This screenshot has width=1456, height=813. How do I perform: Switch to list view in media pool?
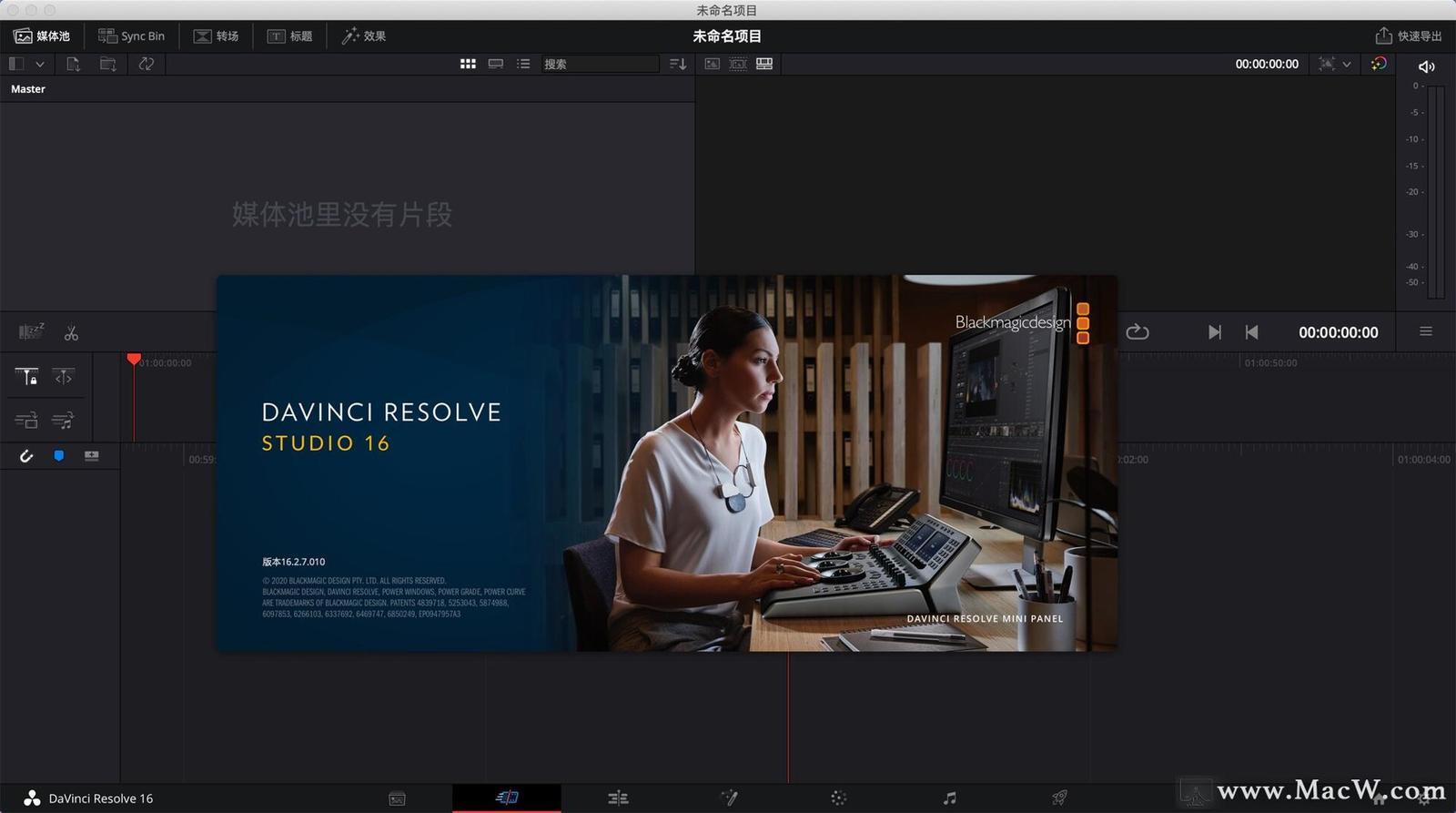click(x=523, y=64)
